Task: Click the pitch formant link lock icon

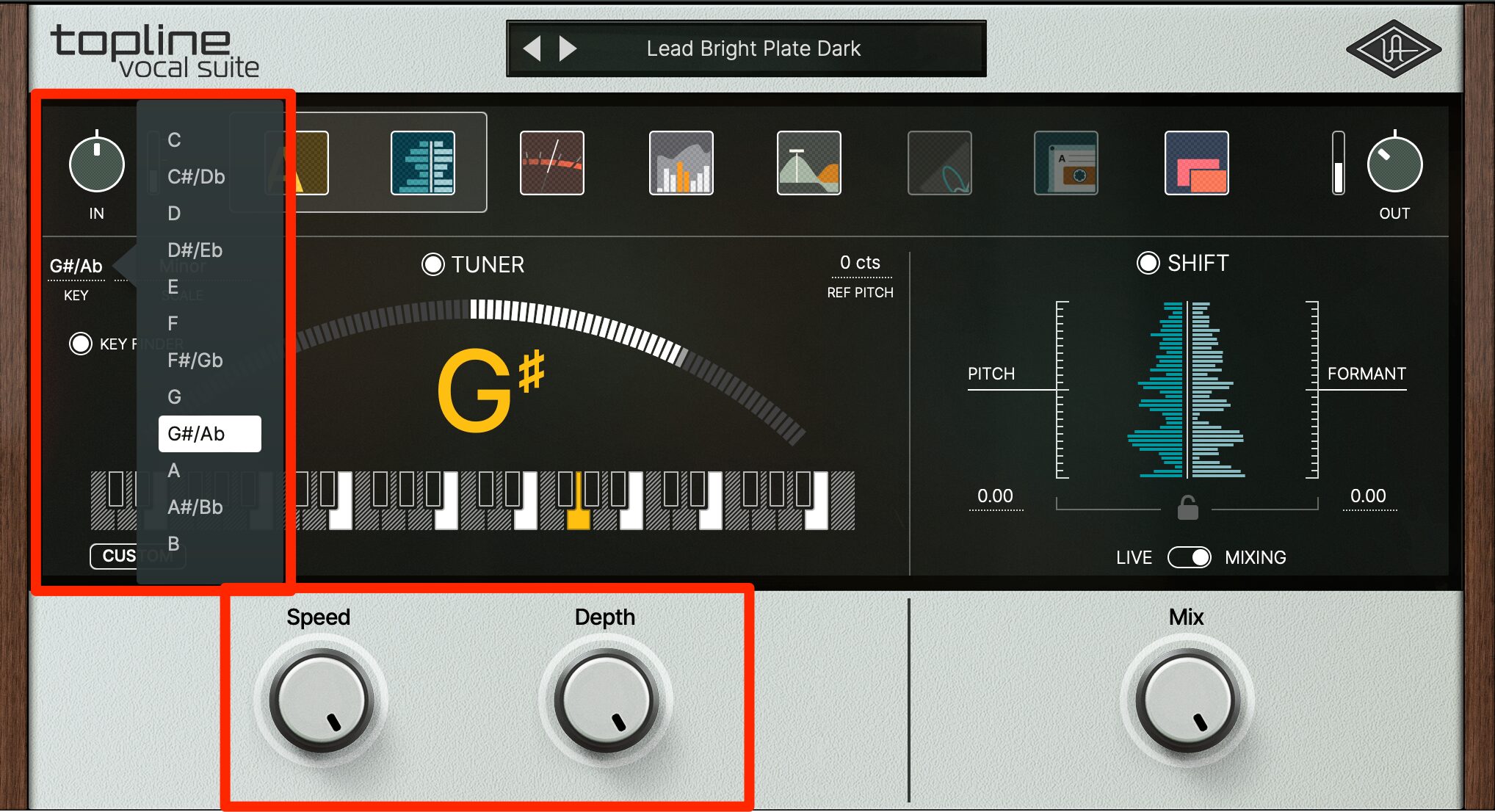Action: pos(1187,507)
